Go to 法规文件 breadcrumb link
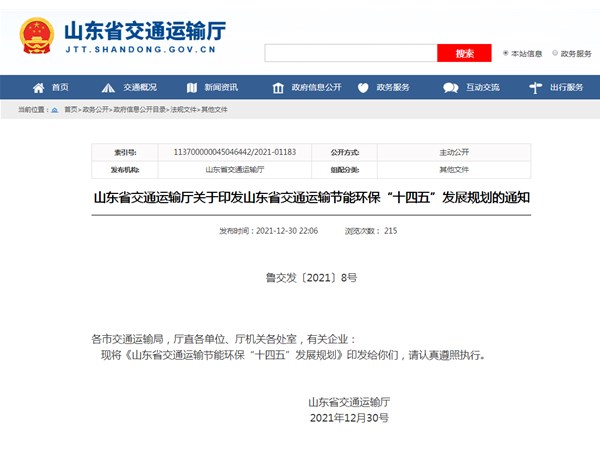This screenshot has height=450, width=600. tap(184, 108)
